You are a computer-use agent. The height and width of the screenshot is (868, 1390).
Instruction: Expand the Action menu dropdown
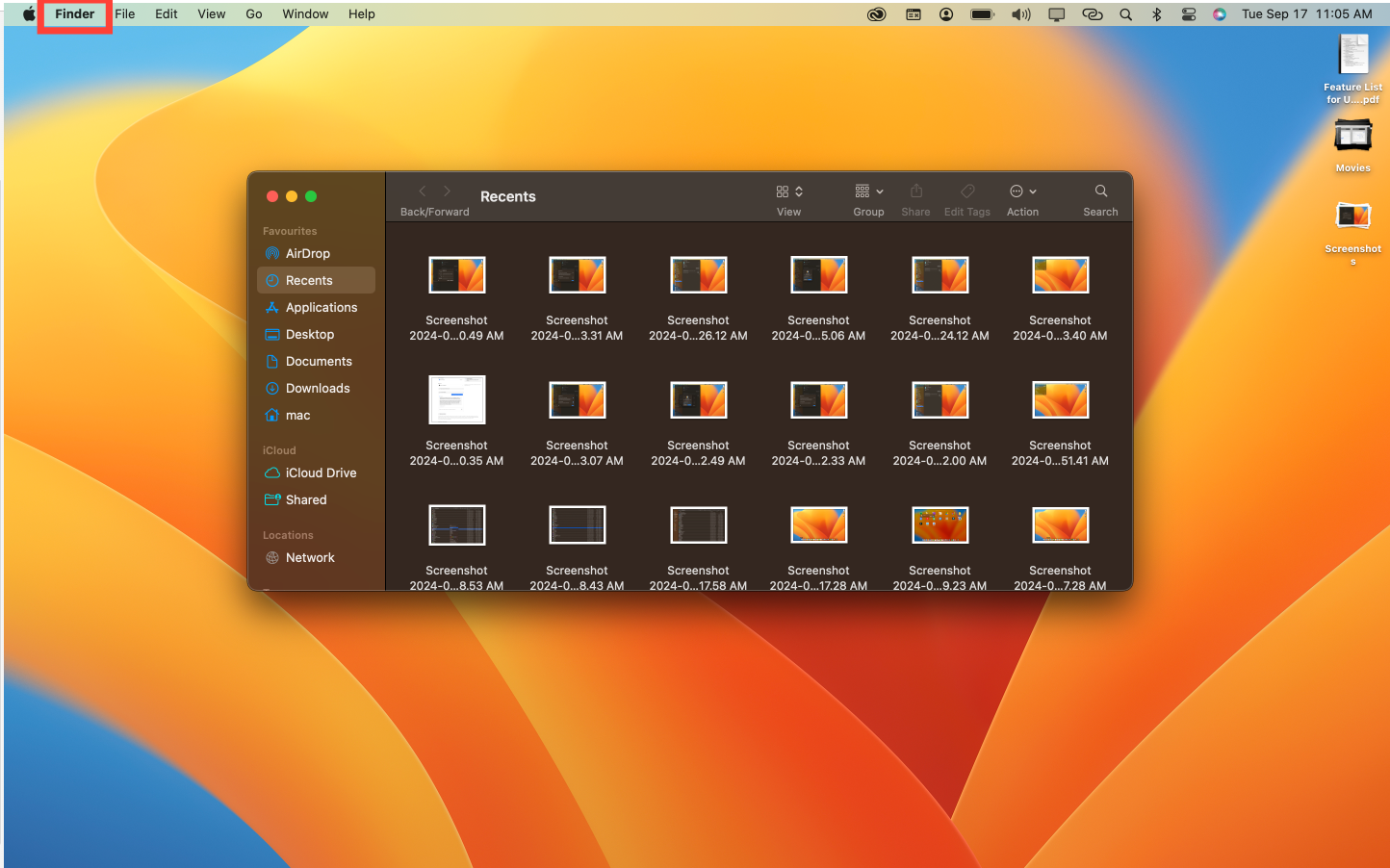coord(1022,191)
